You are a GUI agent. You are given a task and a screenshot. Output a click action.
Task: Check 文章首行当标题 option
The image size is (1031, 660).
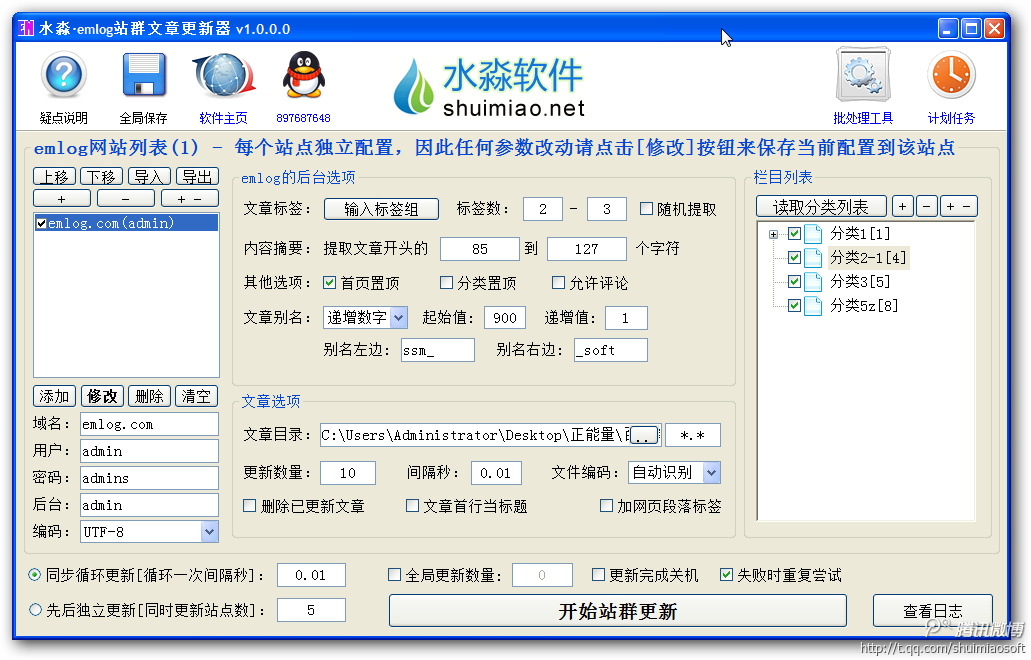412,506
